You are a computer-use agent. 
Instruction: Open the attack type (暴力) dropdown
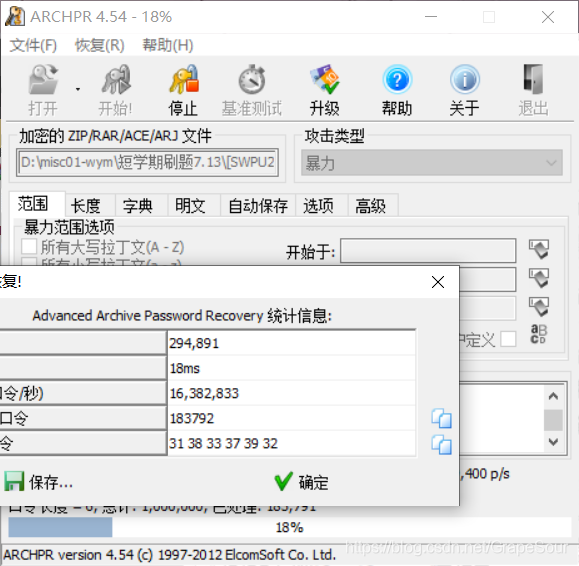tap(432, 162)
